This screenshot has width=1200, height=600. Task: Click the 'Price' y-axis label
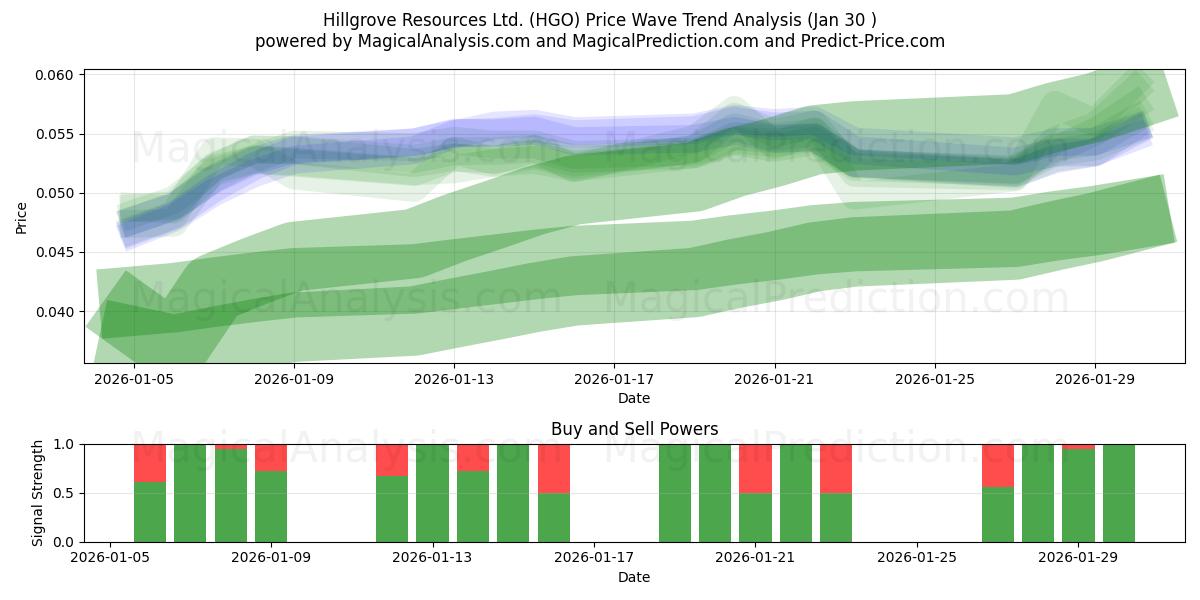click(x=22, y=216)
